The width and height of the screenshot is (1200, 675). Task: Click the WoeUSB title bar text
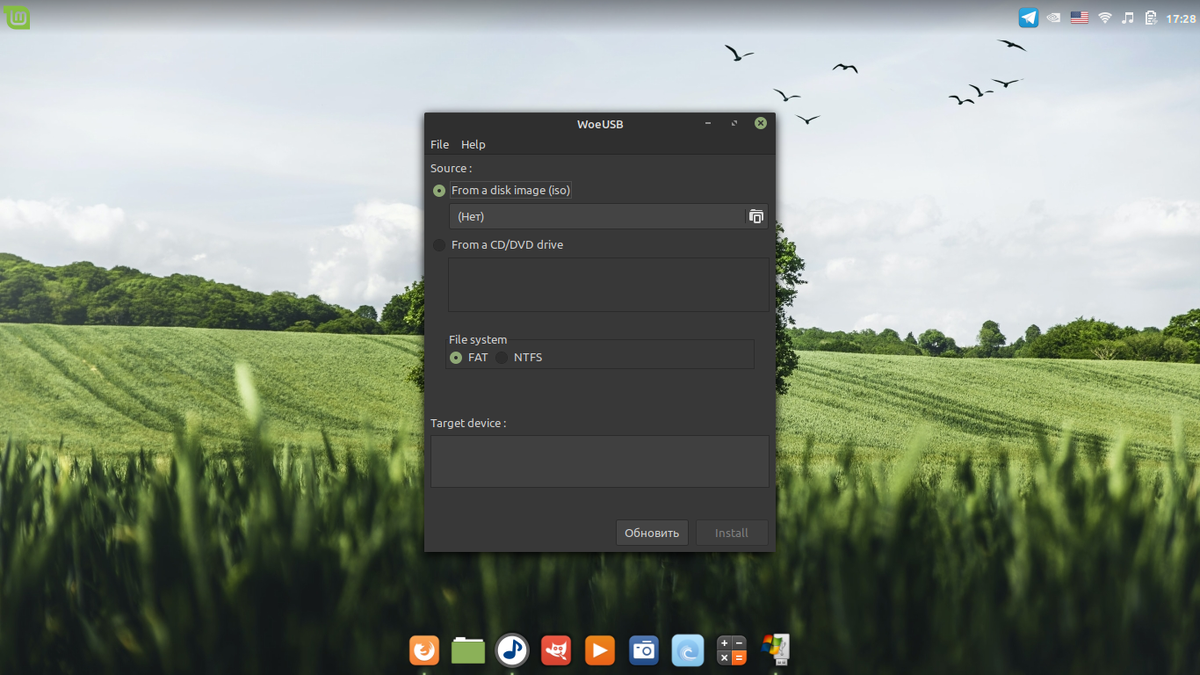[x=600, y=125]
